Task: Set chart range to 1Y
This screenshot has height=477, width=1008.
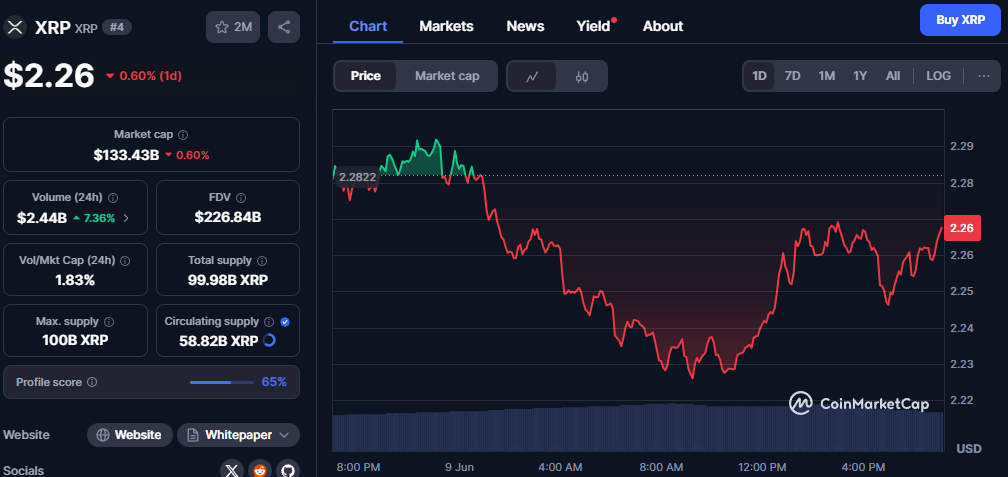Action: click(x=860, y=76)
